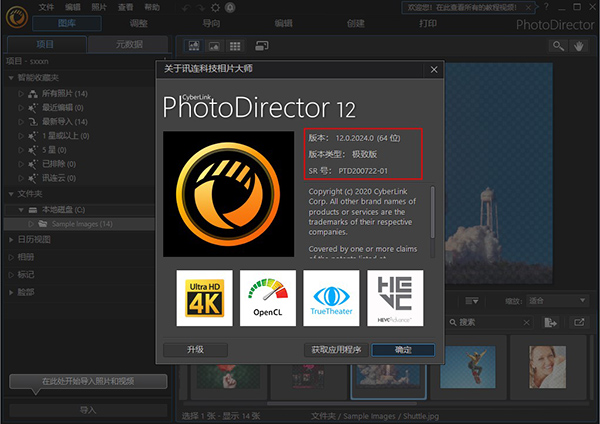Switch to the Library (图库) module
The image size is (600, 424).
[67, 23]
